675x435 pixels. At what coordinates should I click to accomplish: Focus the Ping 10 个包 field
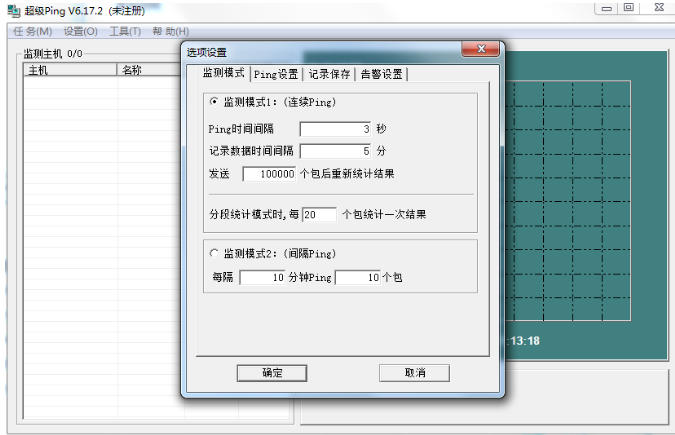[x=358, y=277]
